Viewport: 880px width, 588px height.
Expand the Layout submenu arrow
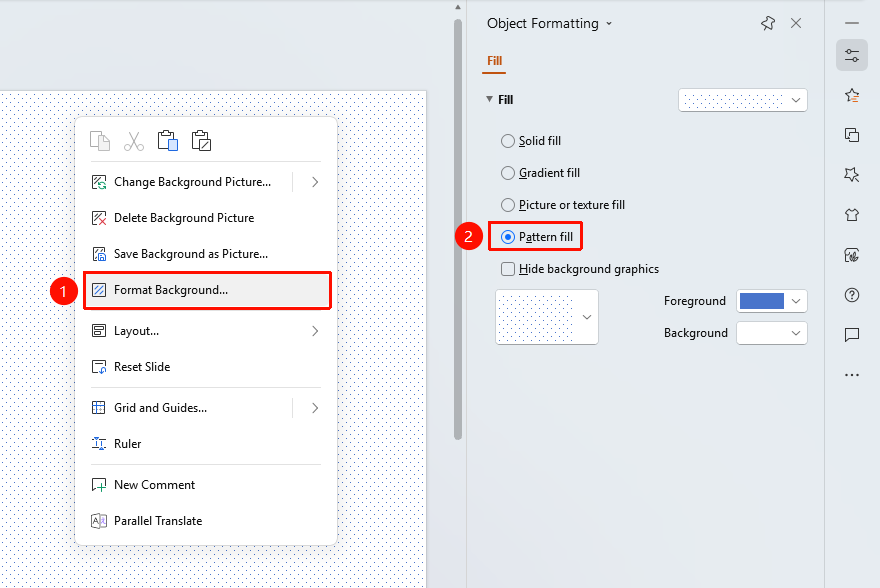pyautogui.click(x=315, y=331)
